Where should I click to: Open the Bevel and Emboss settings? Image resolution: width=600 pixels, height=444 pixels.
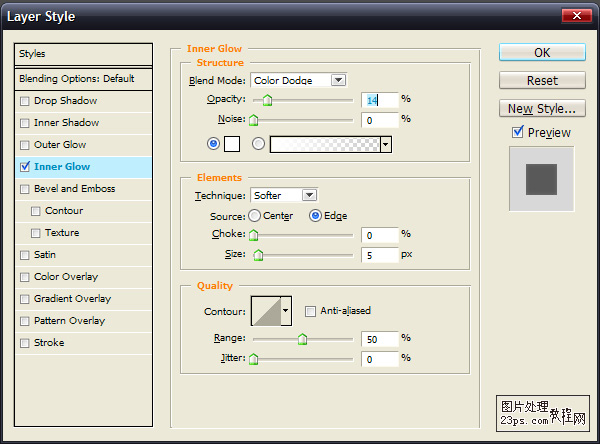(74, 189)
